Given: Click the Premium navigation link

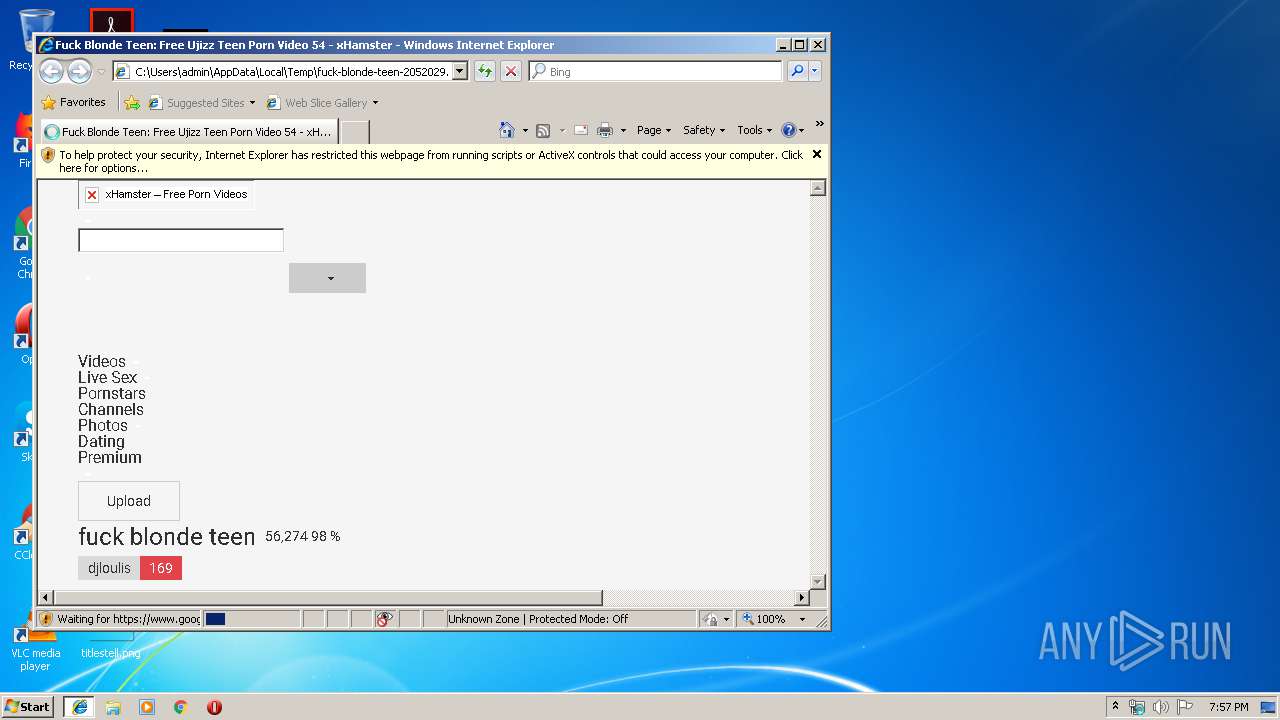Looking at the screenshot, I should 110,457.
